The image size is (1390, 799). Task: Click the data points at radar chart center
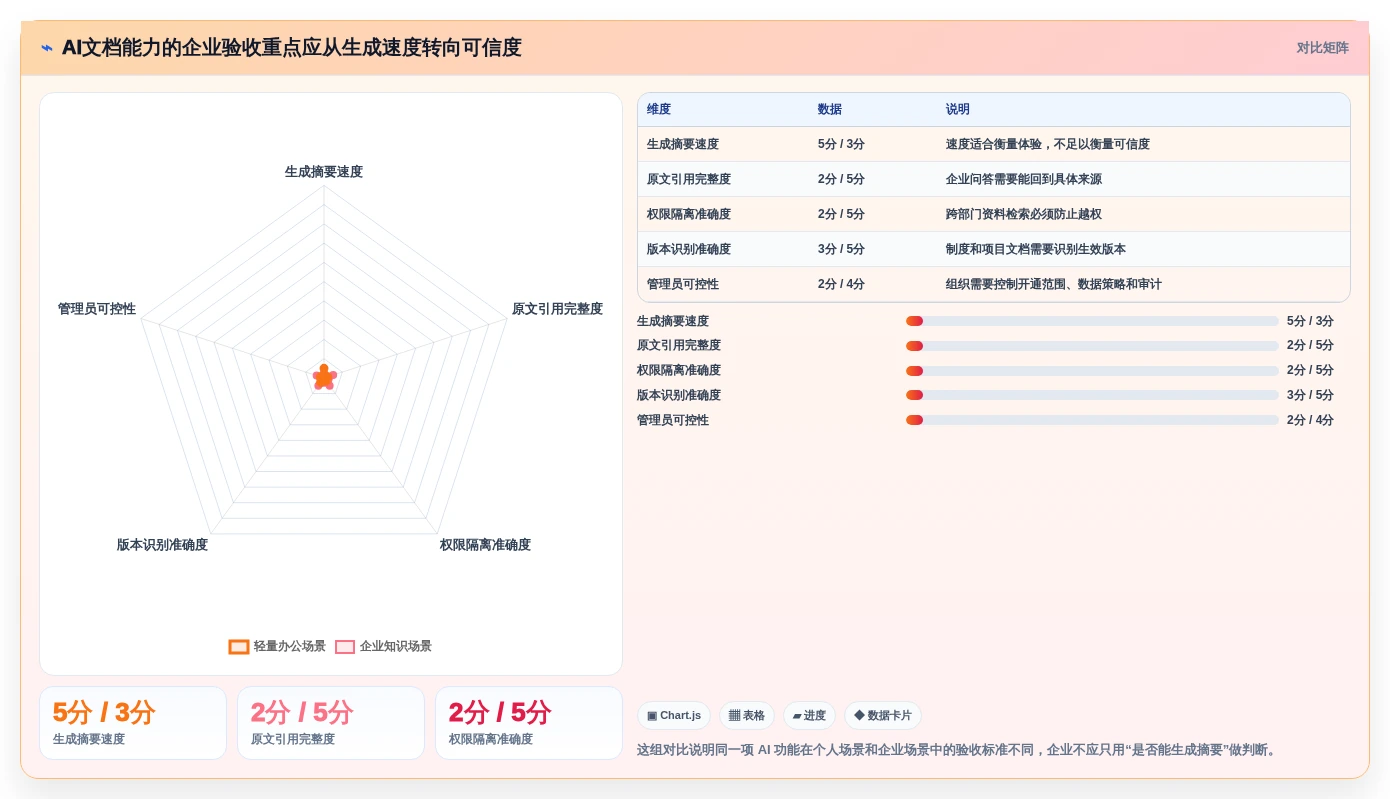[x=324, y=377]
